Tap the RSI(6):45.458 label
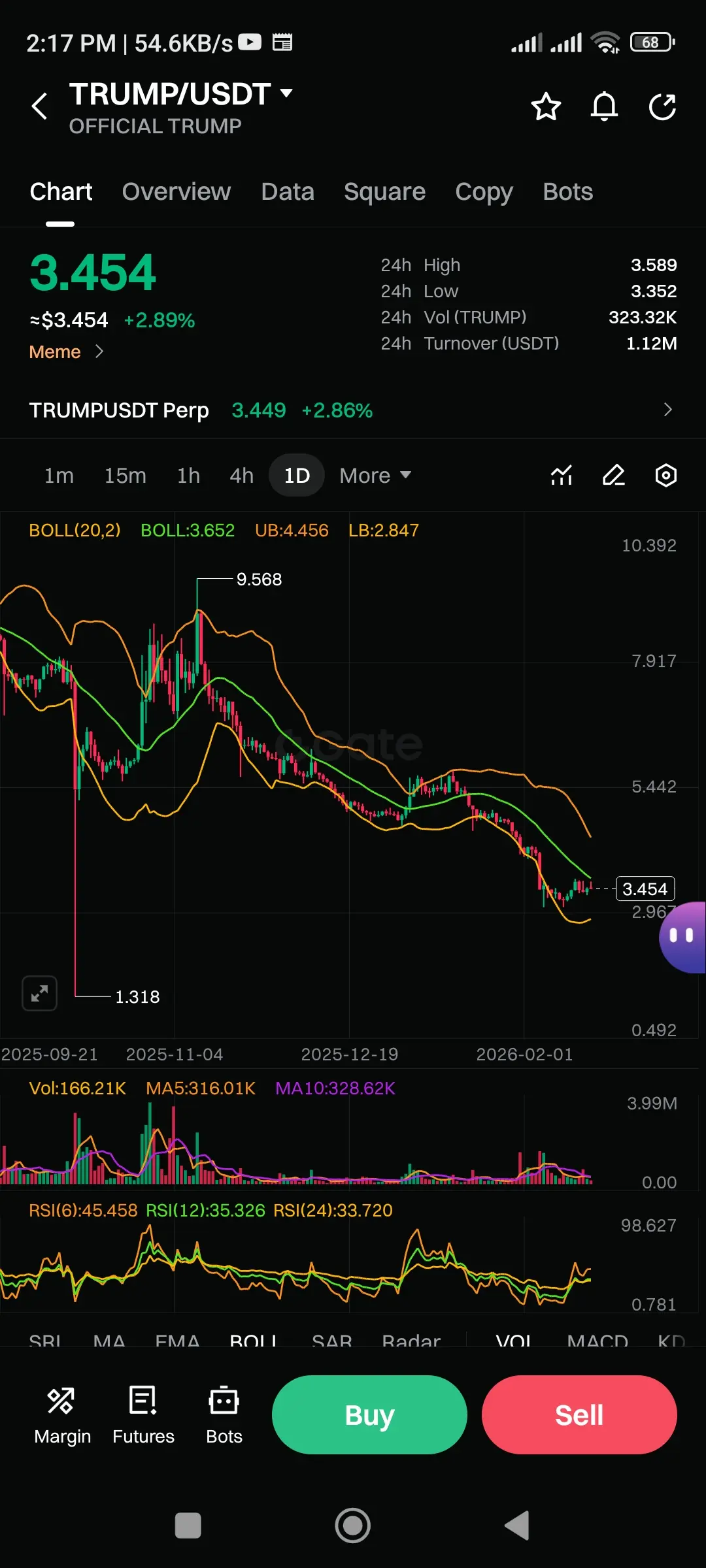706x1568 pixels. pyautogui.click(x=83, y=1211)
